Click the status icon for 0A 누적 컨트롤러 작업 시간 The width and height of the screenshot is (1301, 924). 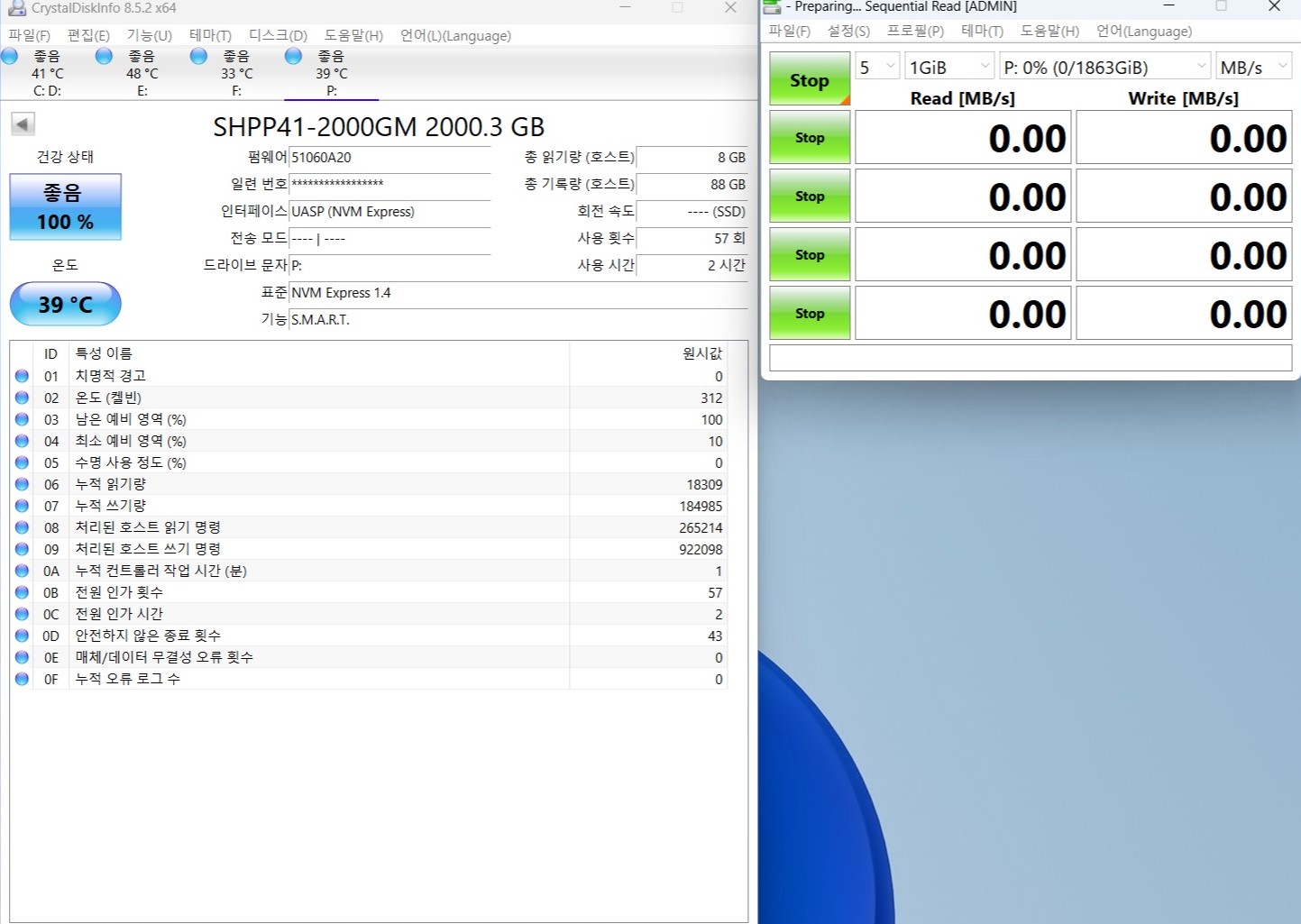pos(22,571)
